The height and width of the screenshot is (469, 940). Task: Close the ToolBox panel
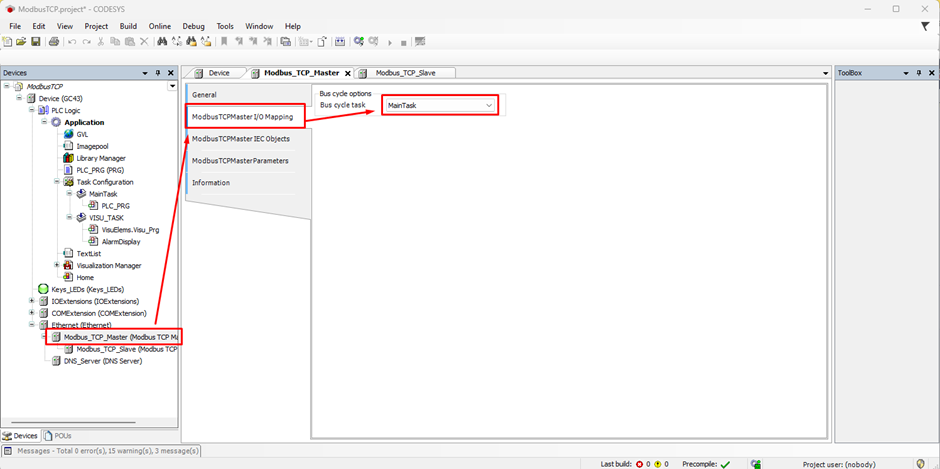pyautogui.click(x=930, y=73)
